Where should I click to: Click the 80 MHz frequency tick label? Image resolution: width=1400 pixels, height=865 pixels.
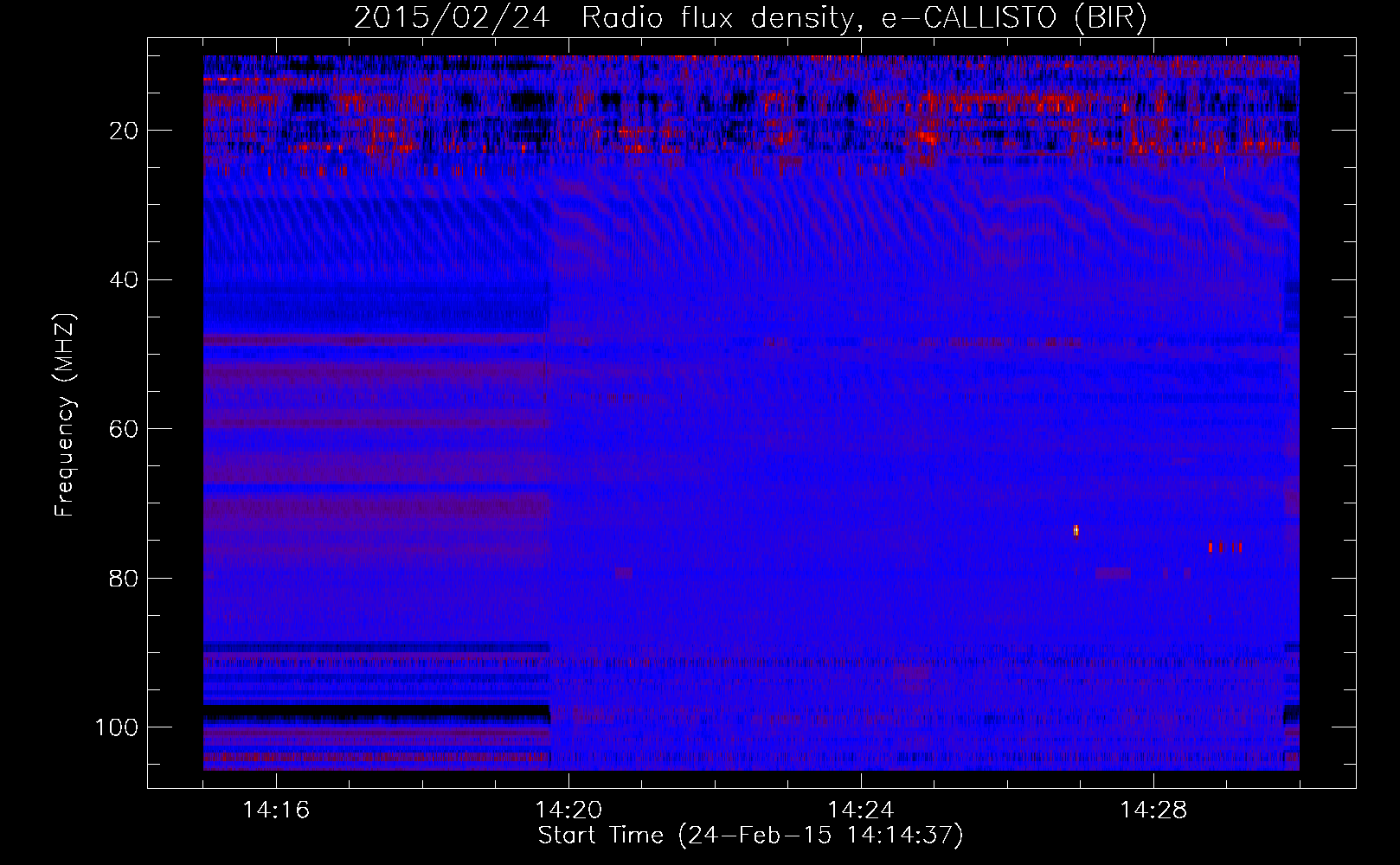pyautogui.click(x=125, y=579)
